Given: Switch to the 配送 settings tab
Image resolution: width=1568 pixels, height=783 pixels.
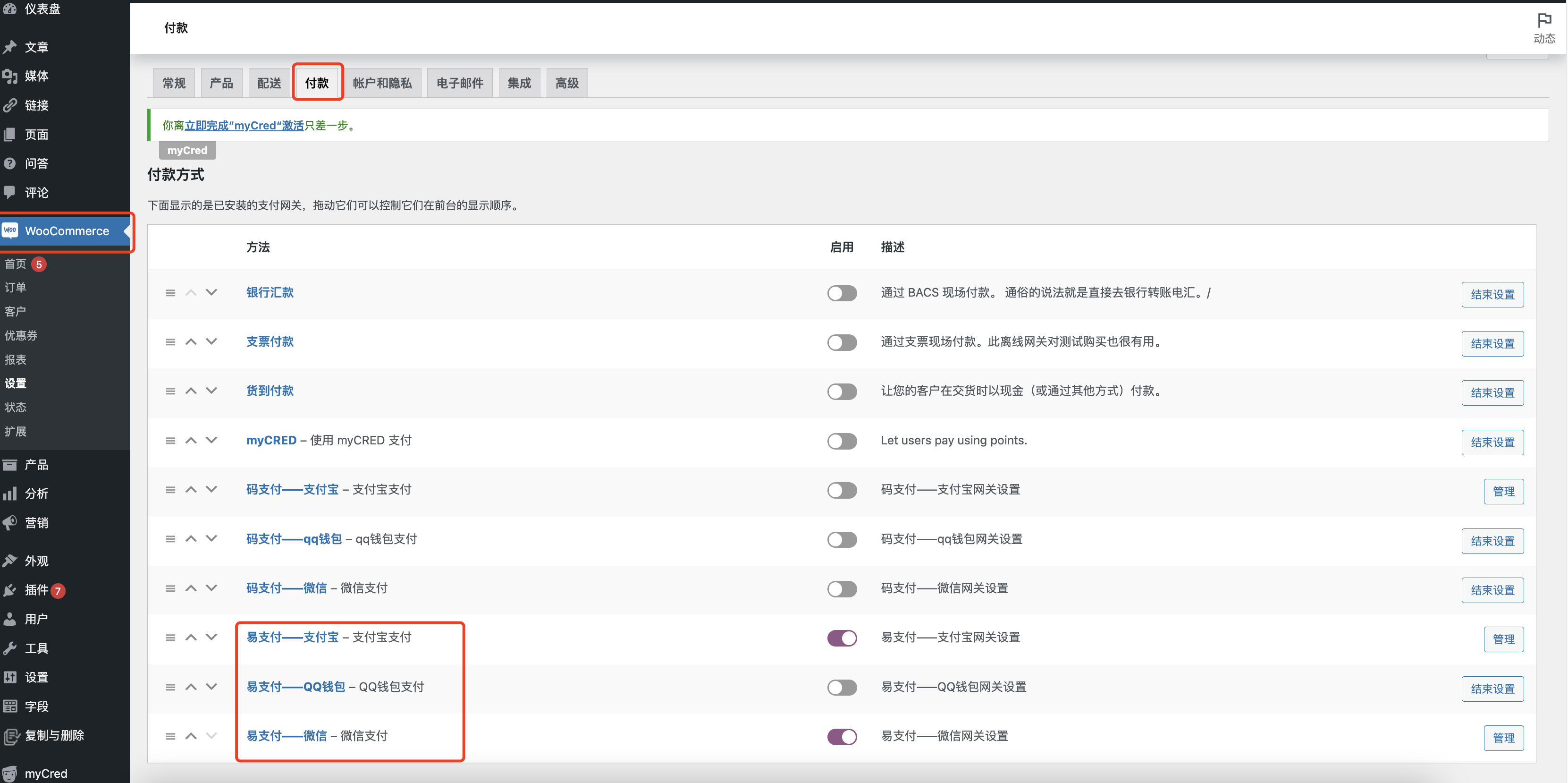Looking at the screenshot, I should pos(269,83).
